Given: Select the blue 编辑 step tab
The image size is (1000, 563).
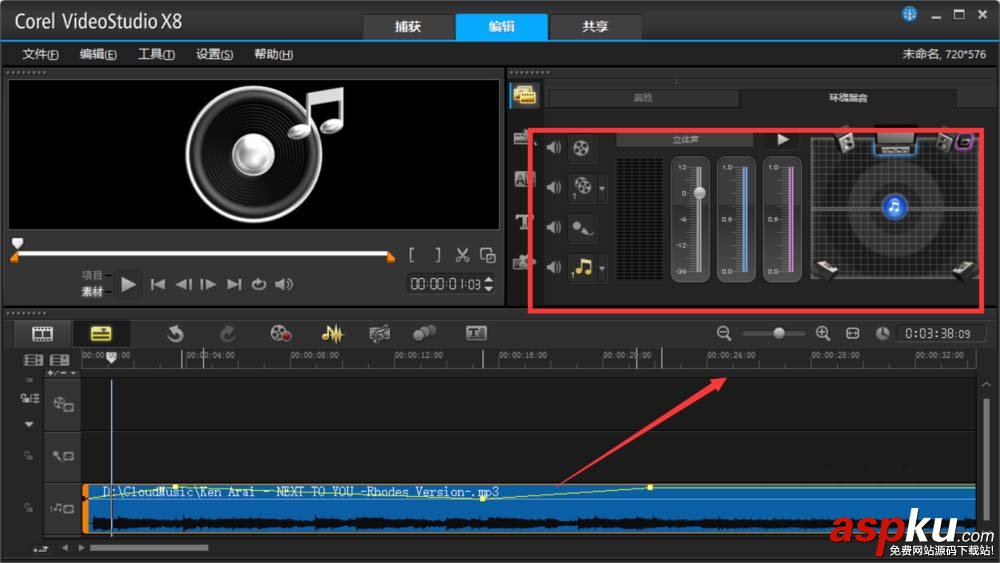Looking at the screenshot, I should 501,27.
